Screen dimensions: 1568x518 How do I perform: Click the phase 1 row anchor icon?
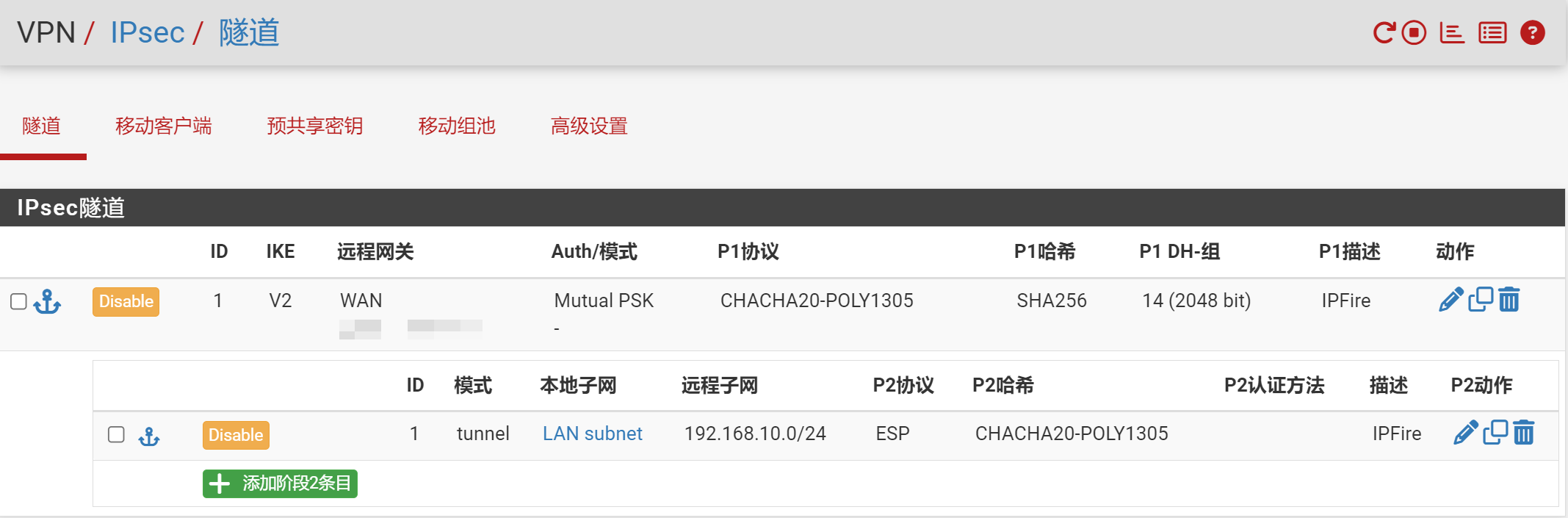pos(48,302)
